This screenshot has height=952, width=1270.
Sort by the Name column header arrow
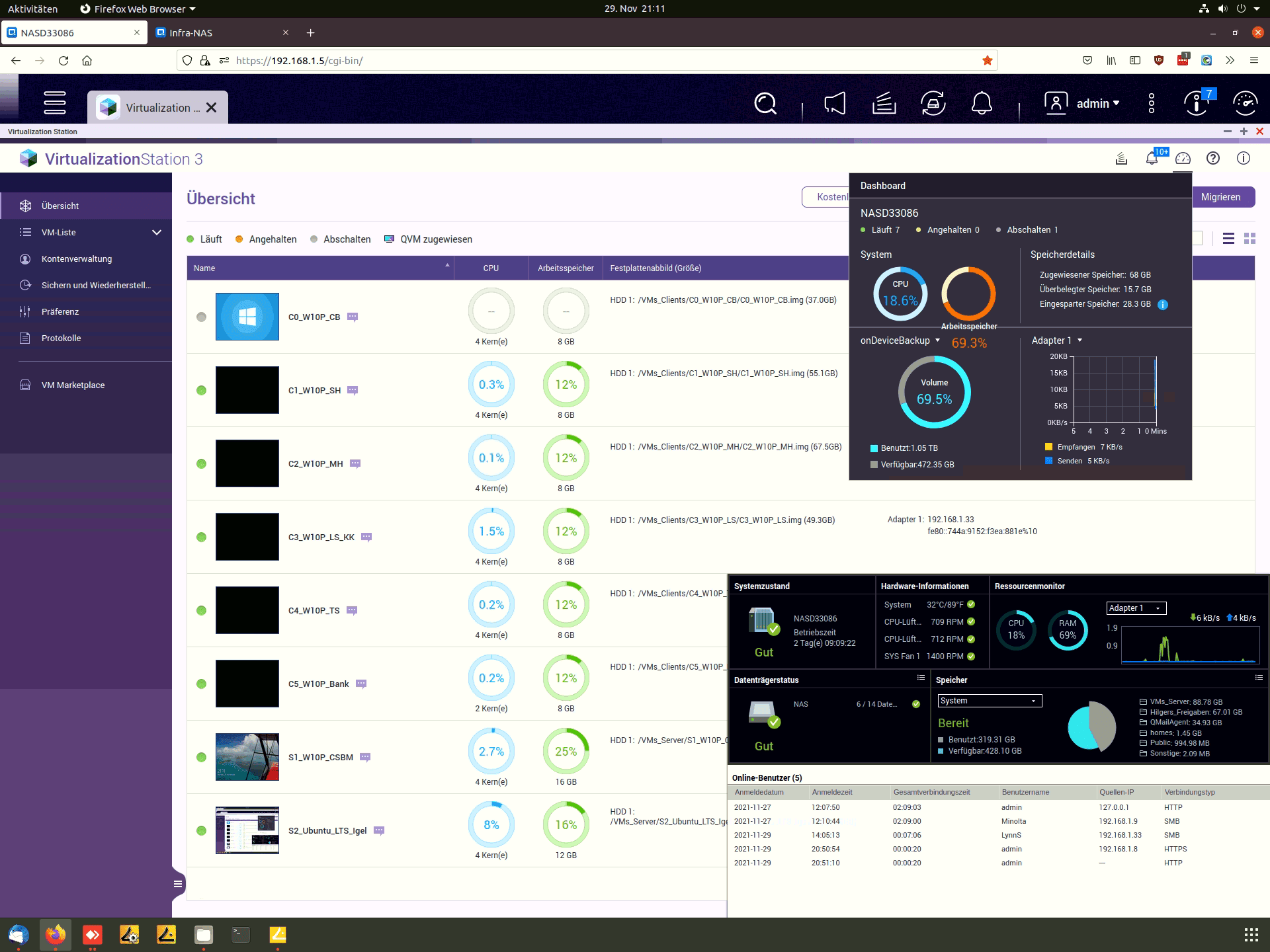447,265
